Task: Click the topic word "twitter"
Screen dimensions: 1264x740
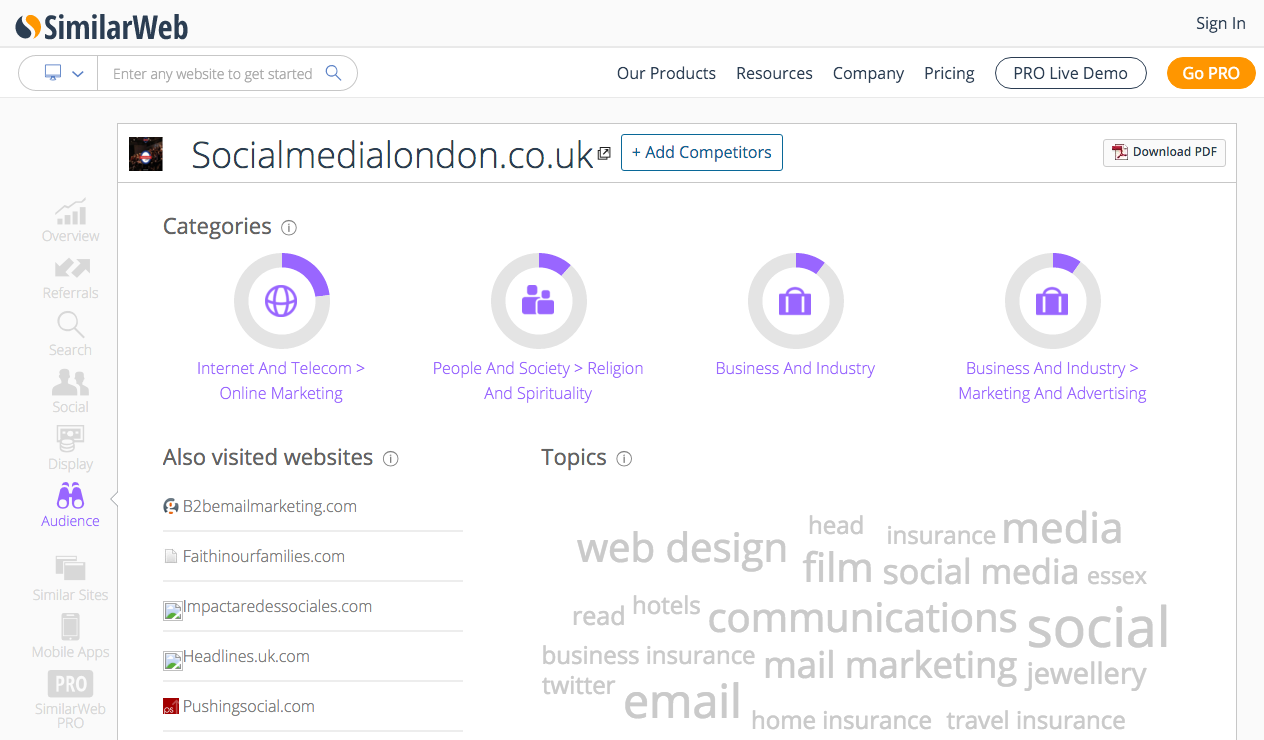Action: (x=578, y=686)
